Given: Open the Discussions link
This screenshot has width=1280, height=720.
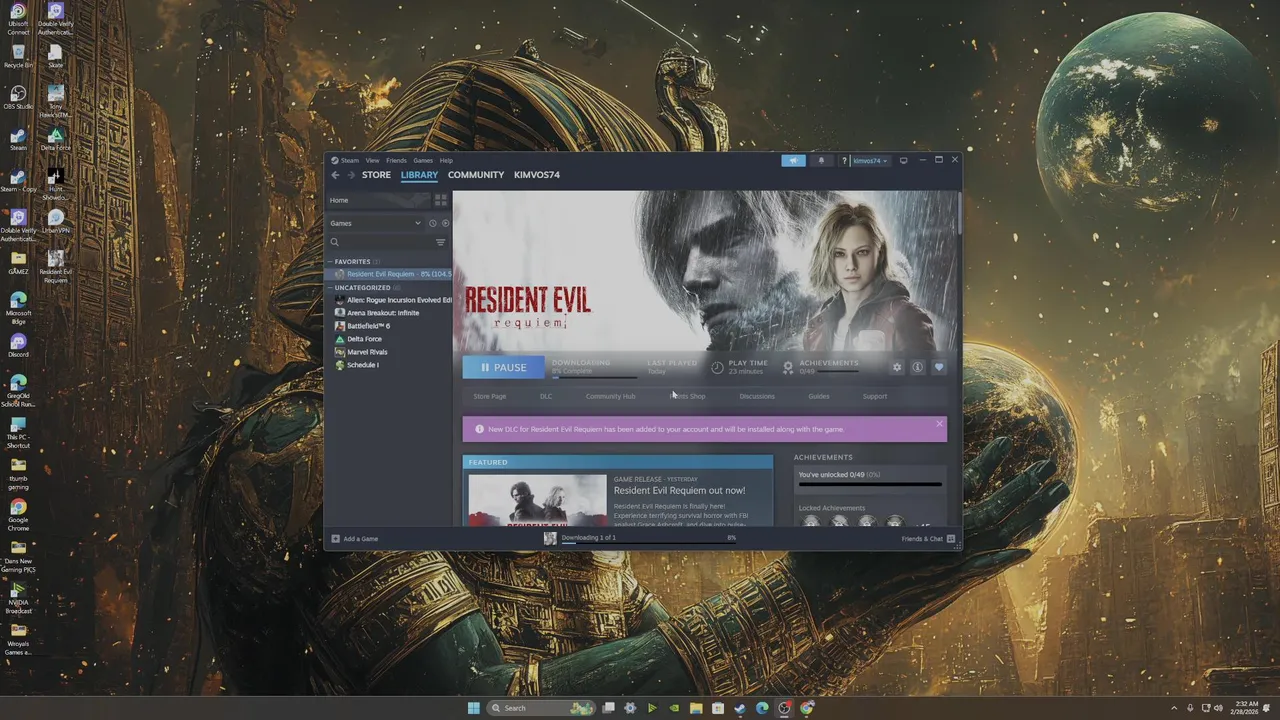Looking at the screenshot, I should (757, 396).
